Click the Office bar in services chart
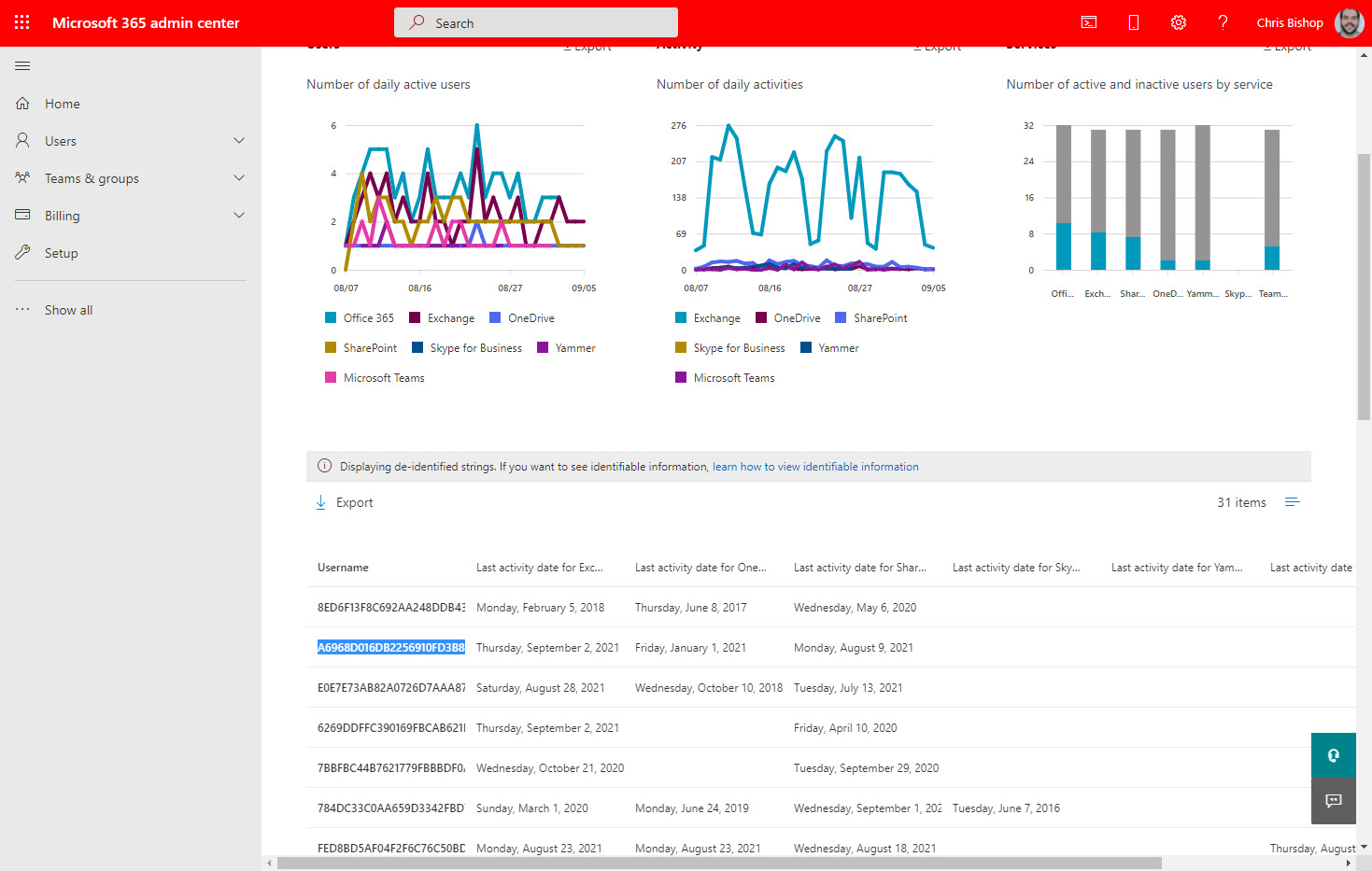This screenshot has height=871, width=1372. [x=1064, y=198]
